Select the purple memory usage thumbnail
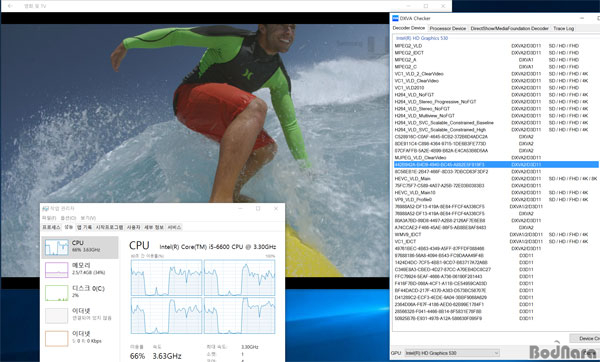This screenshot has width=600, height=362. (57, 270)
